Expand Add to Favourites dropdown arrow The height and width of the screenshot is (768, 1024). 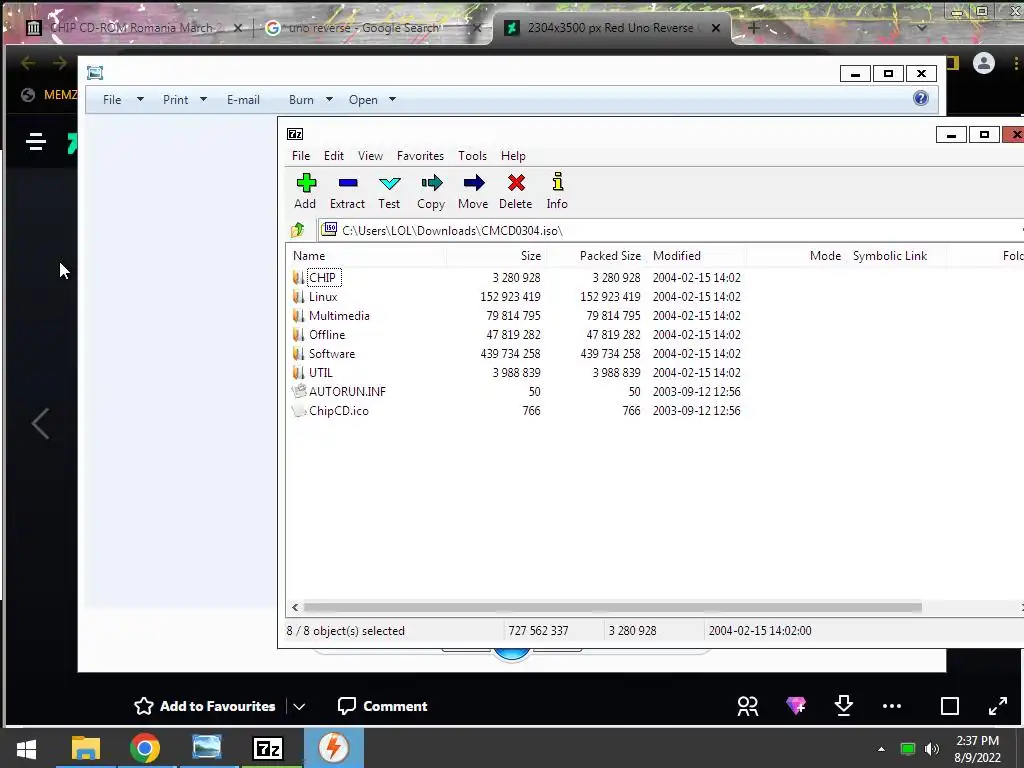coord(299,707)
